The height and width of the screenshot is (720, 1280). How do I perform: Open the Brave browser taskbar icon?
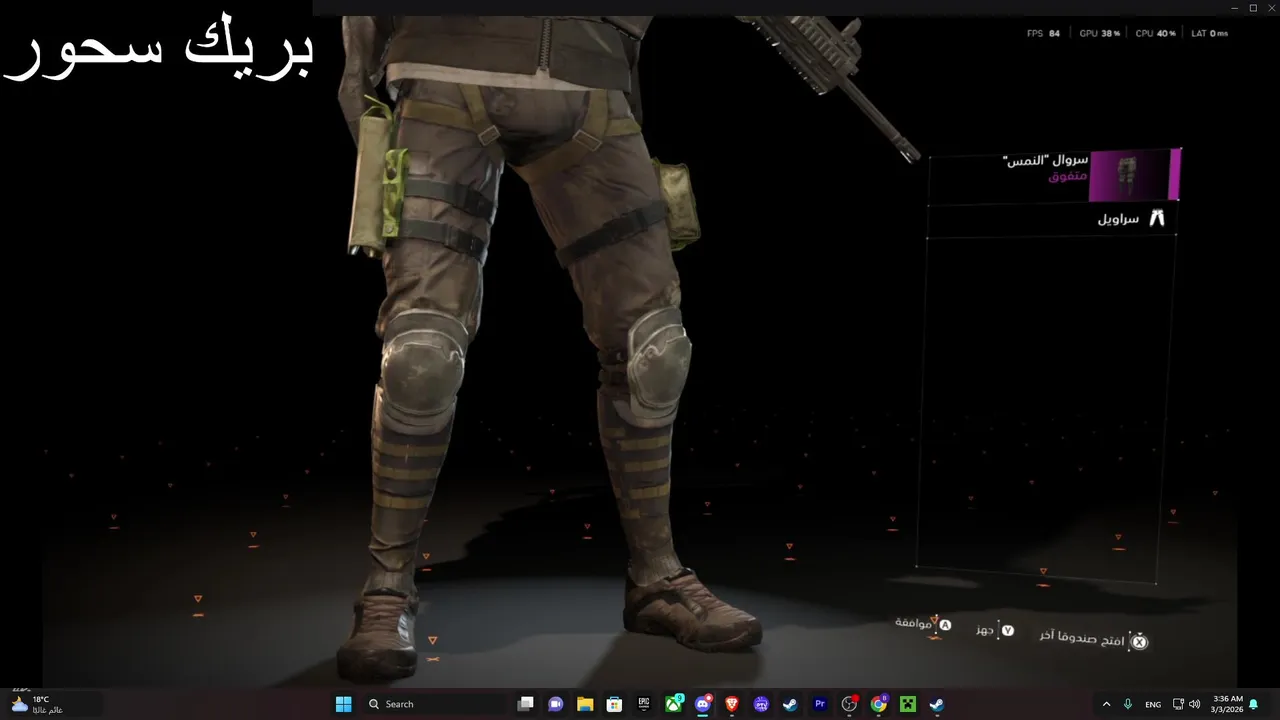click(x=732, y=704)
